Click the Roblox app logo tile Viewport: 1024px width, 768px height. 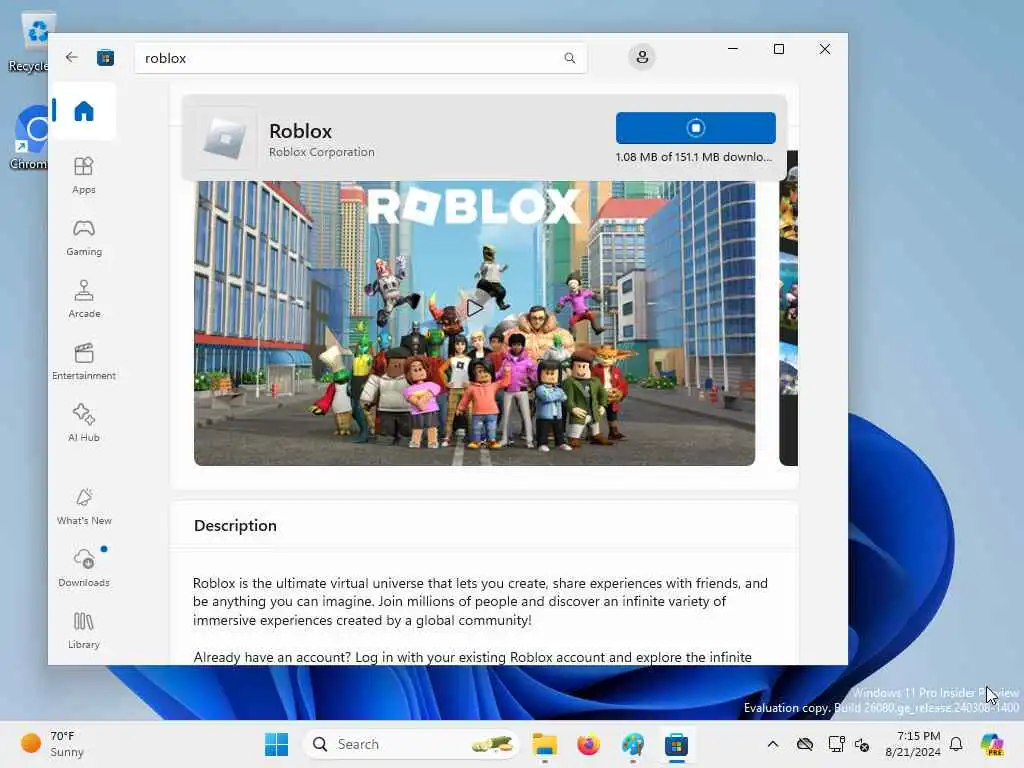[x=224, y=138]
